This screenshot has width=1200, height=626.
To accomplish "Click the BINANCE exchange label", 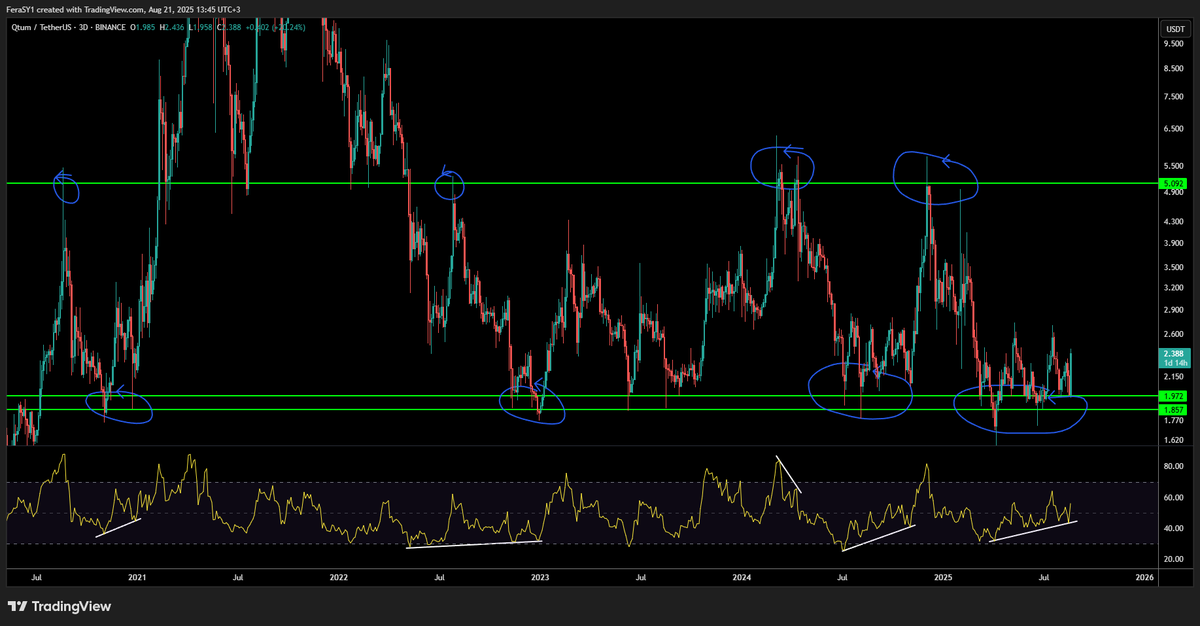I will coord(108,29).
